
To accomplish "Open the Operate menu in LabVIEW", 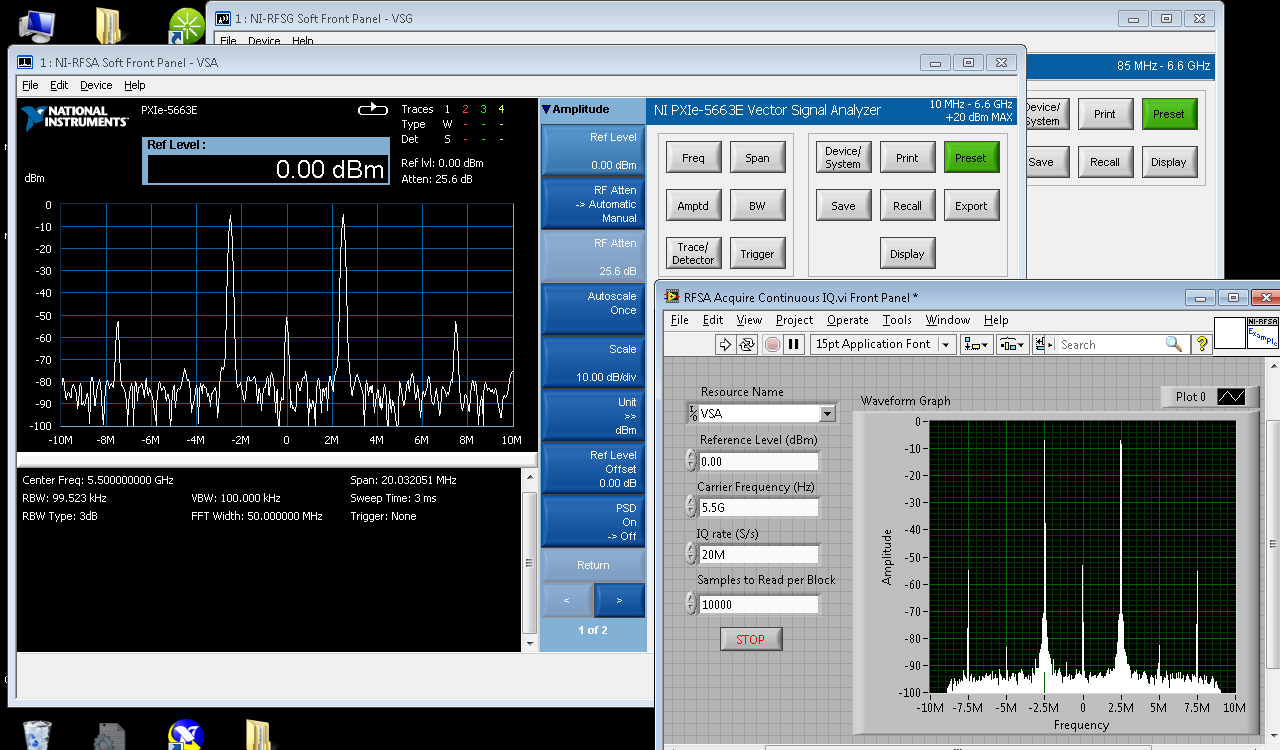I will pyautogui.click(x=847, y=320).
